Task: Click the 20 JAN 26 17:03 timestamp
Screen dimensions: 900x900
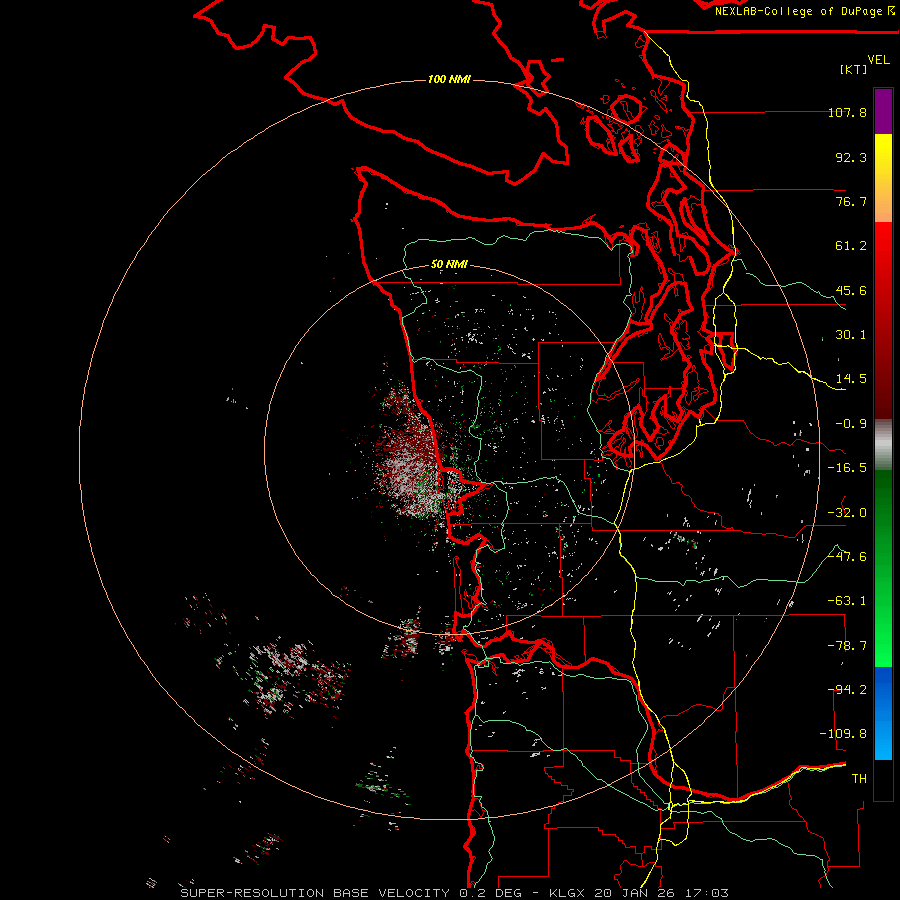Action: click(661, 893)
